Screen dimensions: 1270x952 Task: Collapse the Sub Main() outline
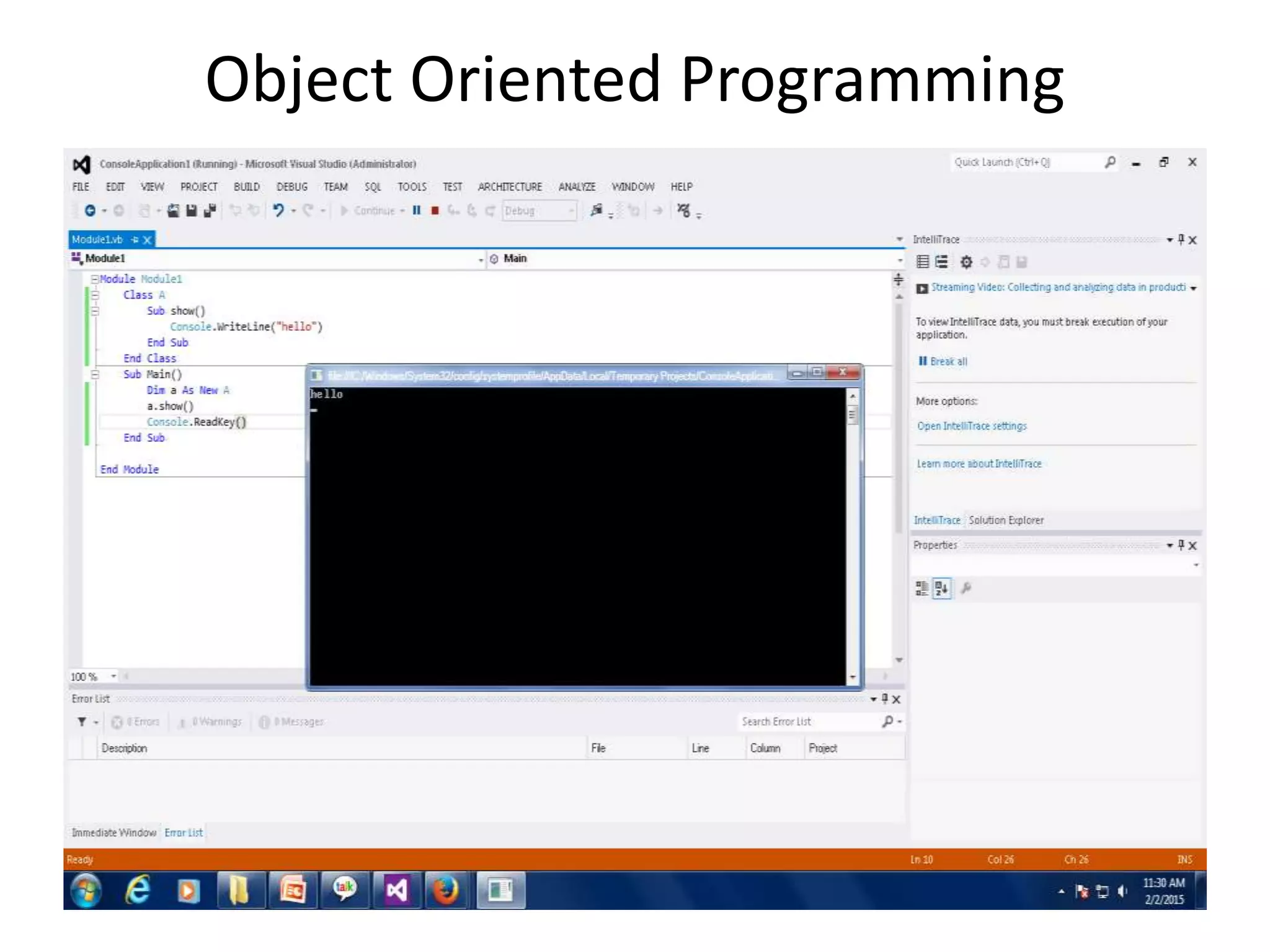click(95, 374)
